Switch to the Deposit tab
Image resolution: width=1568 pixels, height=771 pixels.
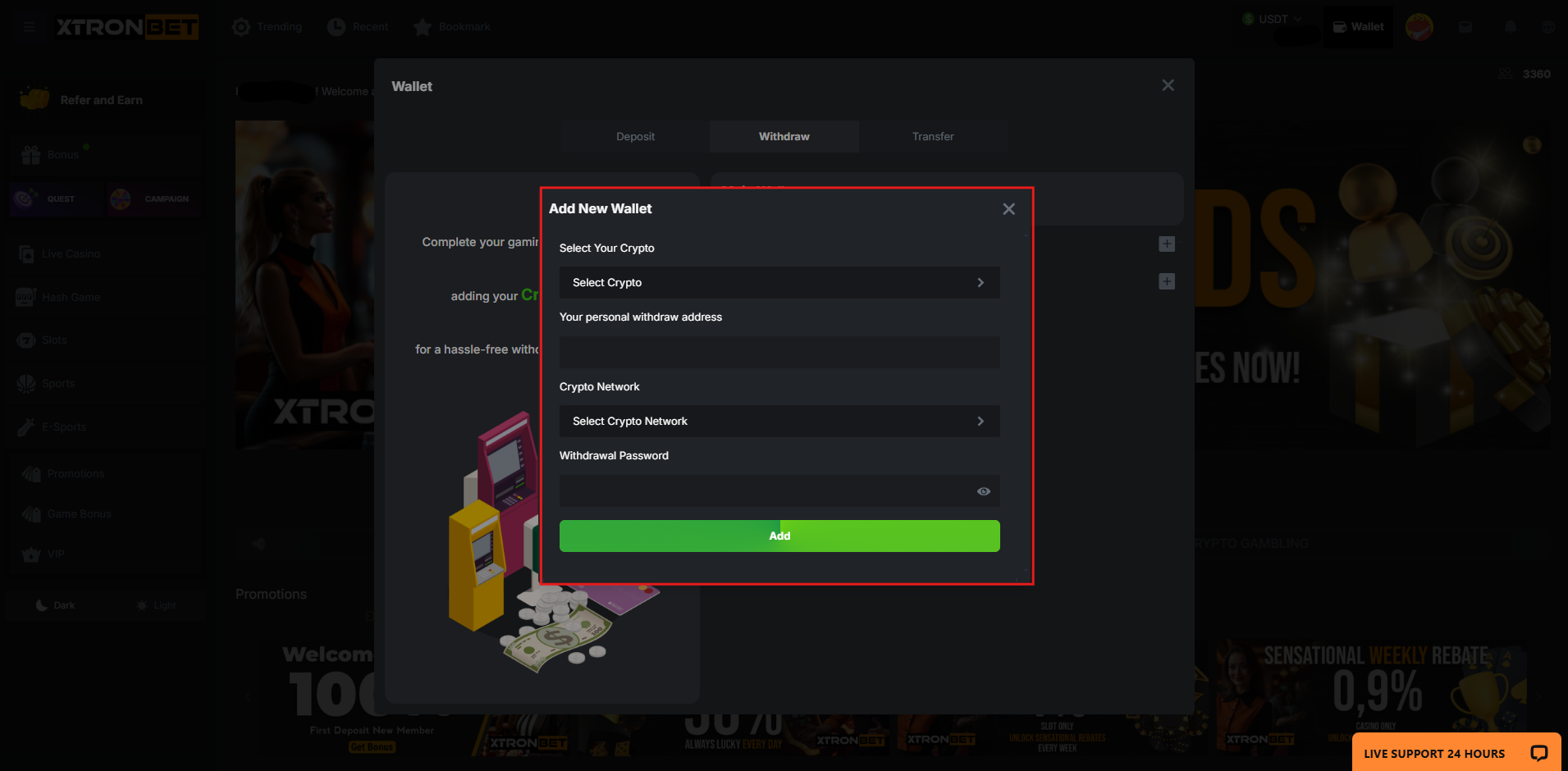(635, 136)
